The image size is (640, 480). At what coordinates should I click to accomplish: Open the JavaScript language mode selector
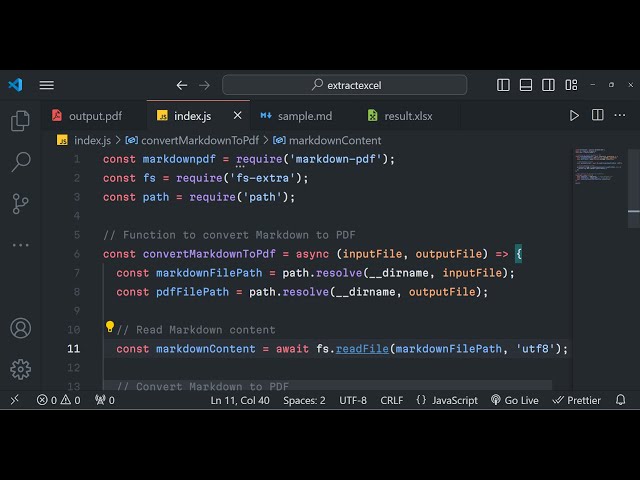(x=447, y=400)
